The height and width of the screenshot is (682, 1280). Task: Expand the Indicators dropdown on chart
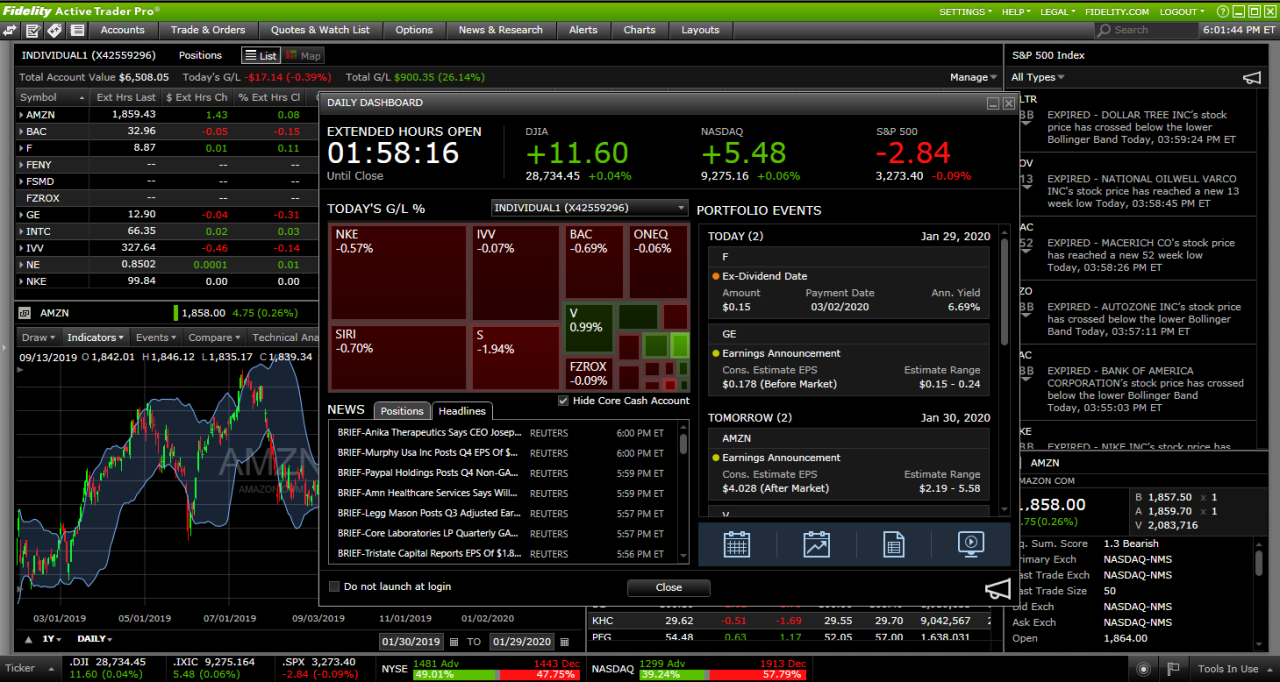(96, 338)
